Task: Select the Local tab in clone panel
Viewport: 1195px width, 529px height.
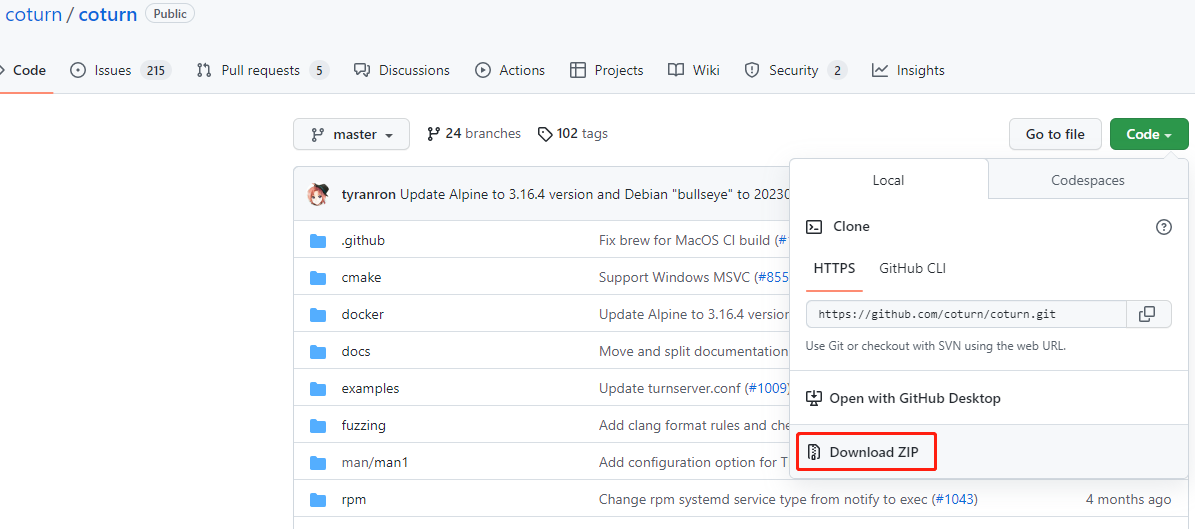Action: 889,181
